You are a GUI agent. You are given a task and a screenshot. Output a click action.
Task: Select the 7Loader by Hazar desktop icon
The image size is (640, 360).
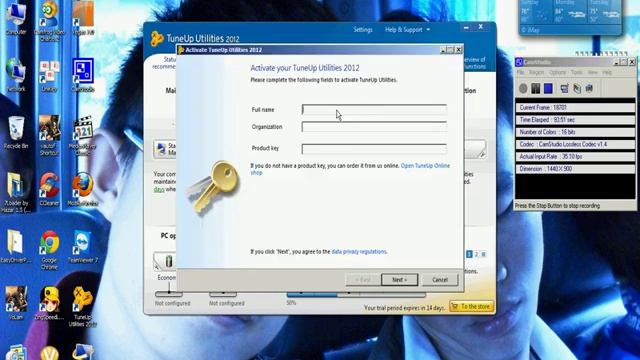[16, 193]
